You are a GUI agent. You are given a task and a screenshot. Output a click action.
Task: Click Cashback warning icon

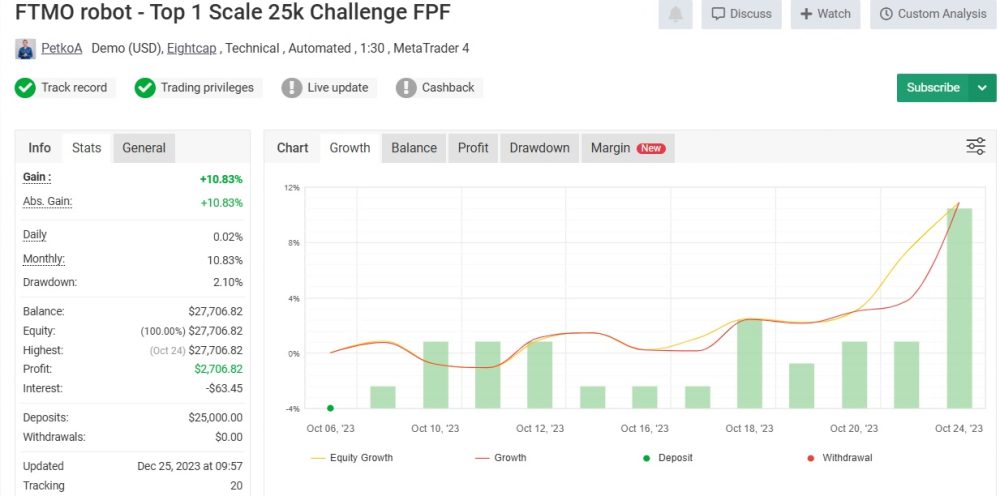click(406, 88)
